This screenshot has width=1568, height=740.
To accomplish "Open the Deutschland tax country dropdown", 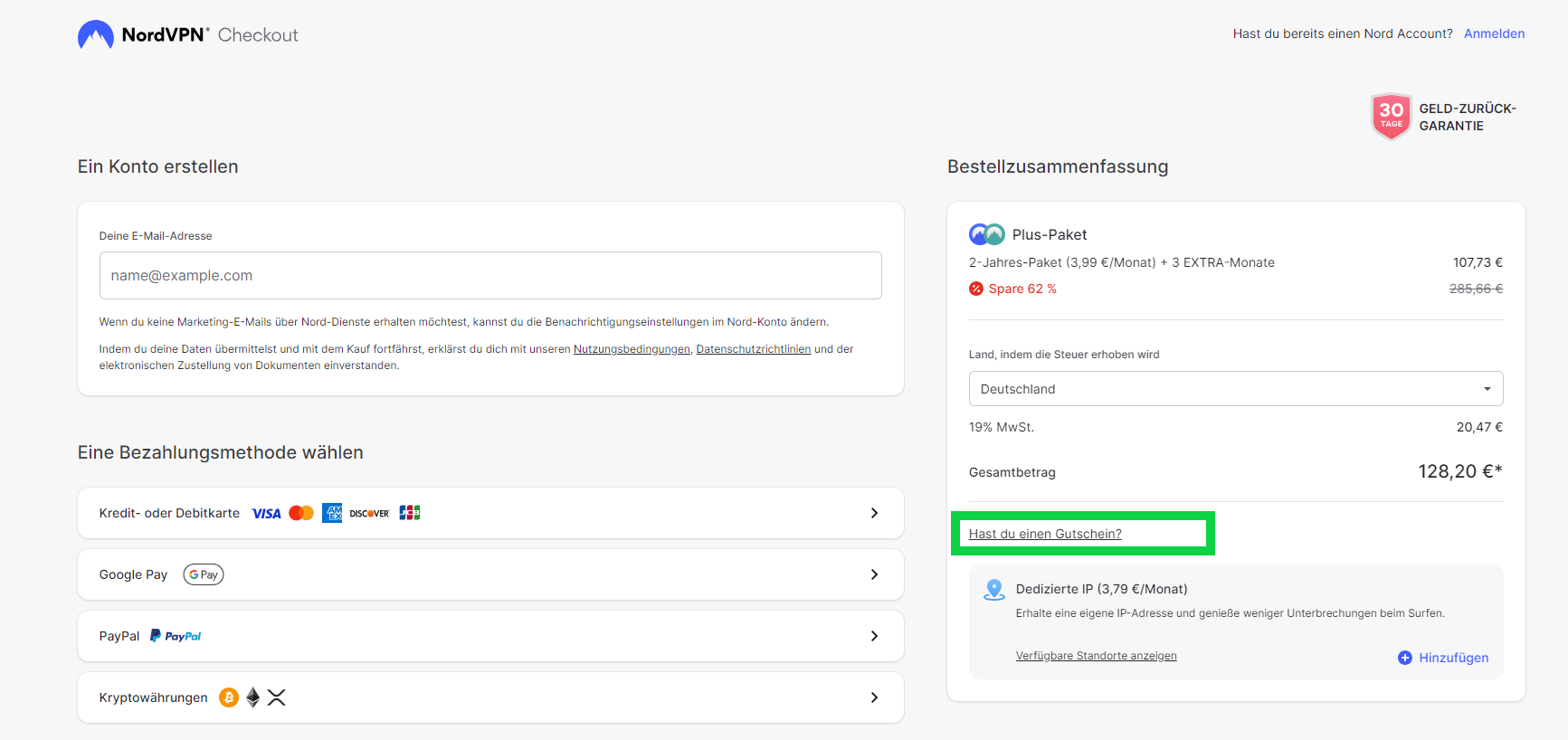I will coord(1236,389).
